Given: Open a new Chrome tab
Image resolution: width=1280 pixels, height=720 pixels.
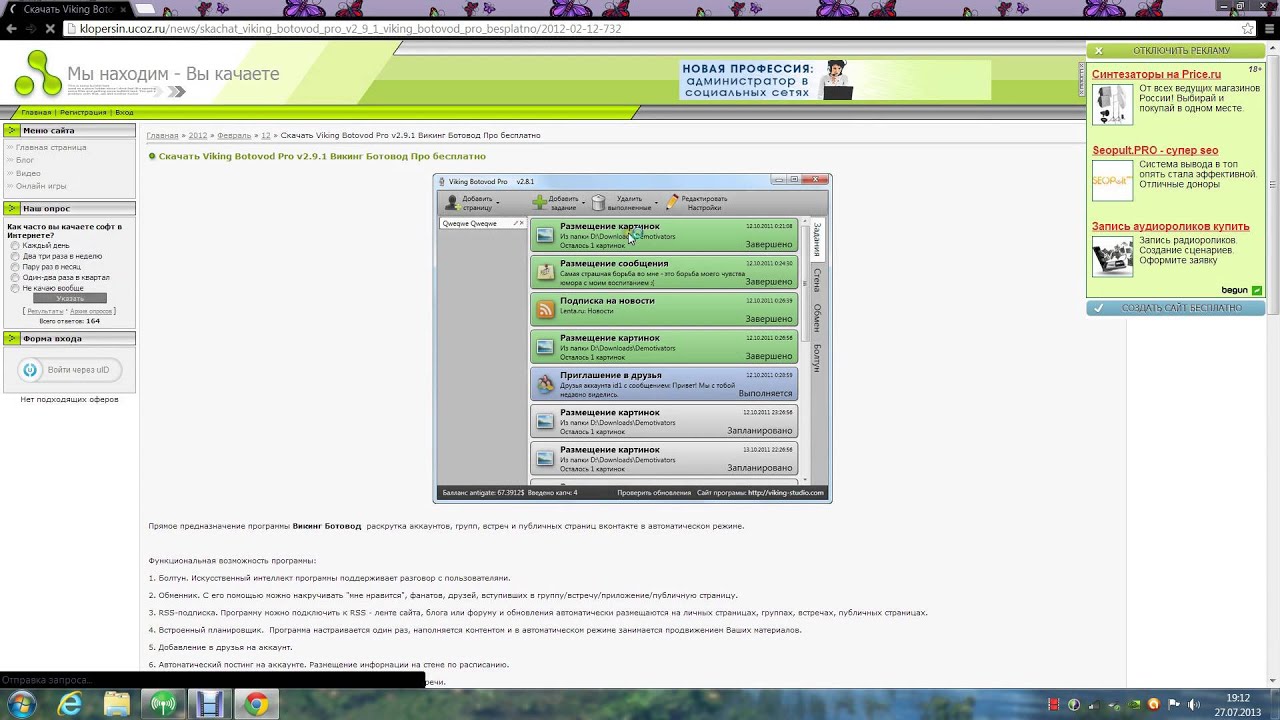Looking at the screenshot, I should (x=146, y=9).
